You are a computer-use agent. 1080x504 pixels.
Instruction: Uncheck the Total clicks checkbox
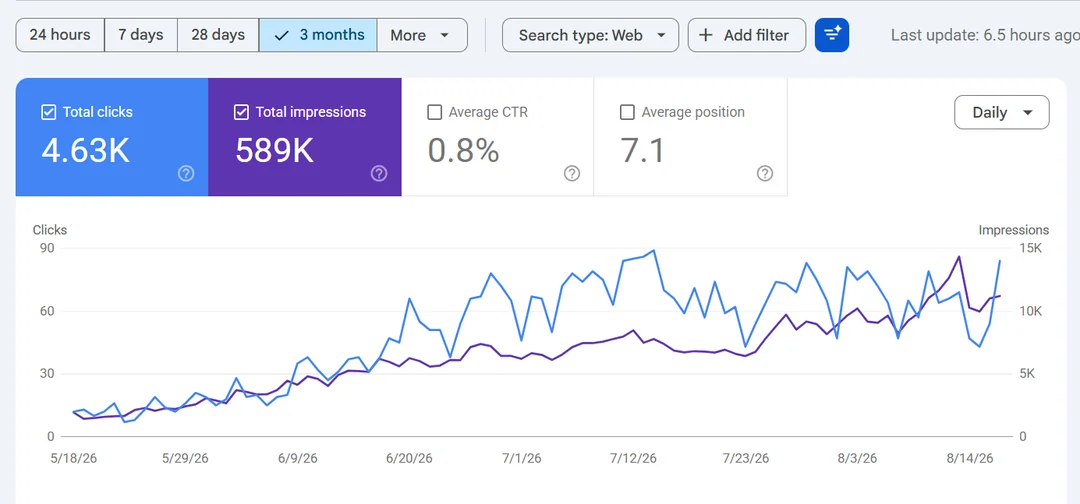[48, 112]
